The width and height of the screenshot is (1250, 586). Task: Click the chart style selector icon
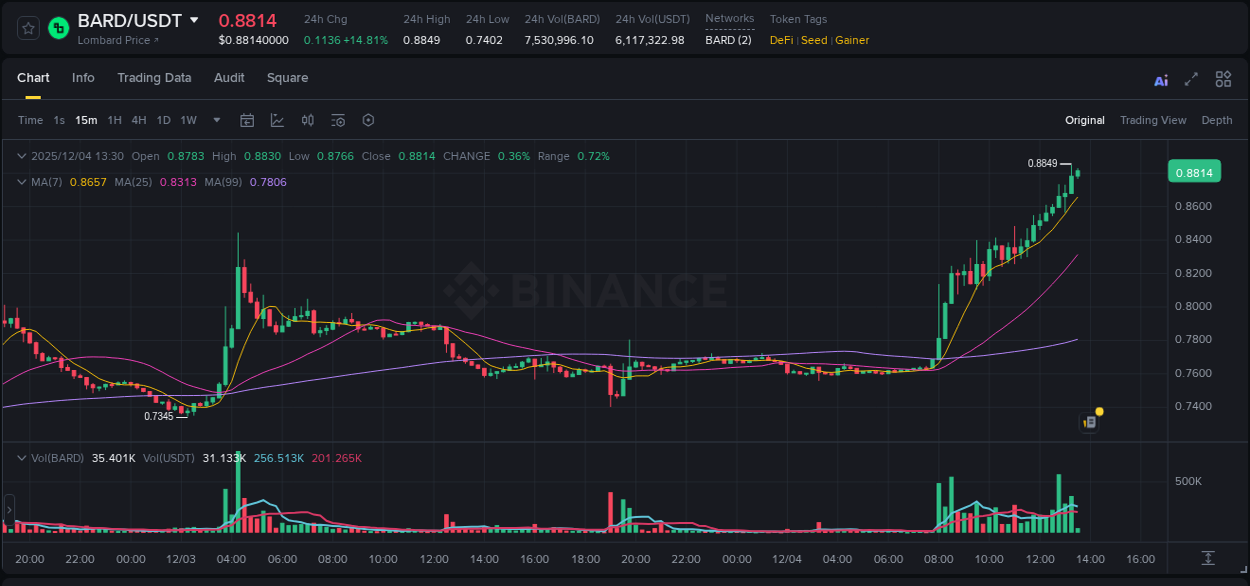point(277,120)
